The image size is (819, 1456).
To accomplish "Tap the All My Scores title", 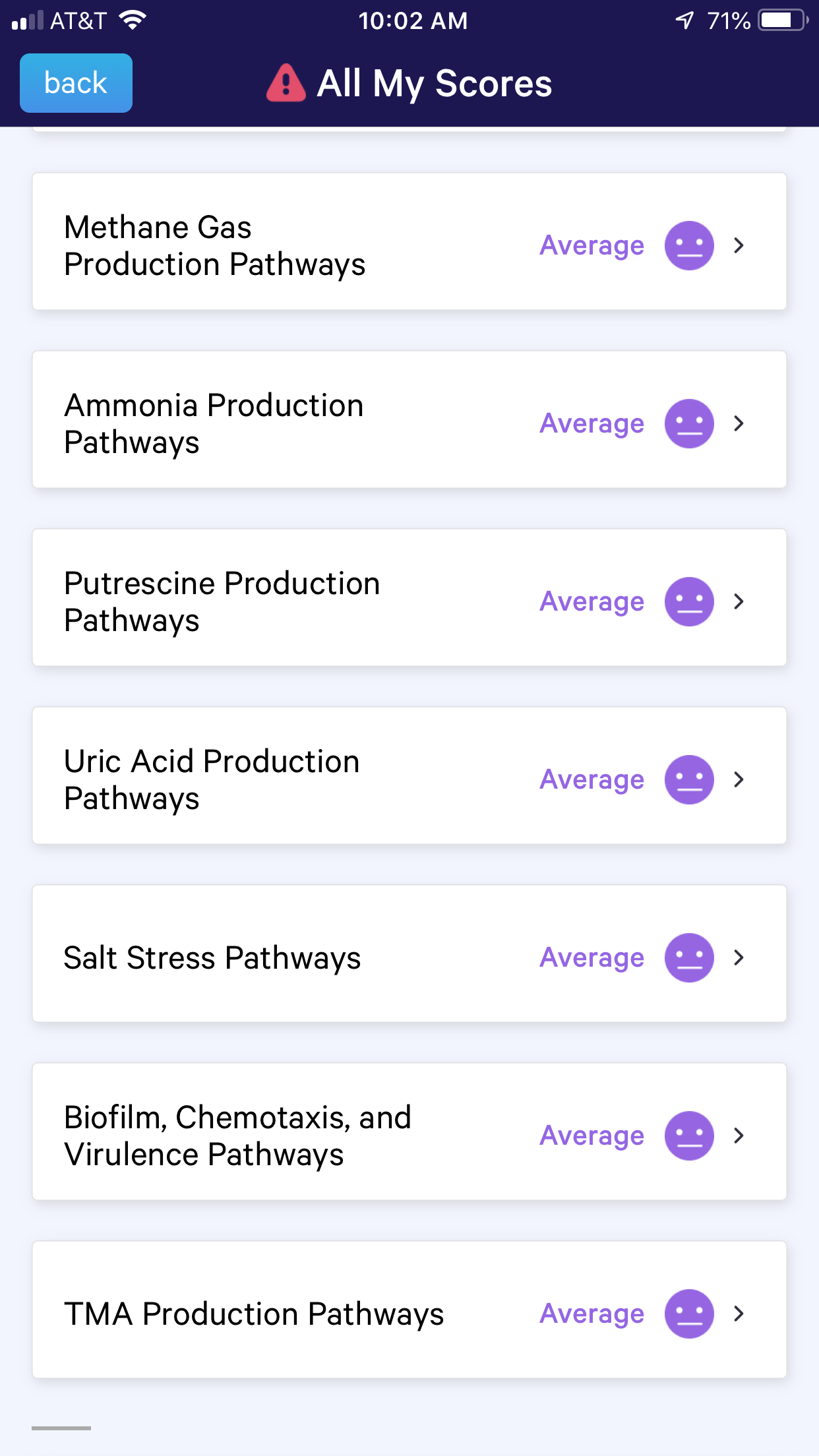I will coord(434,84).
